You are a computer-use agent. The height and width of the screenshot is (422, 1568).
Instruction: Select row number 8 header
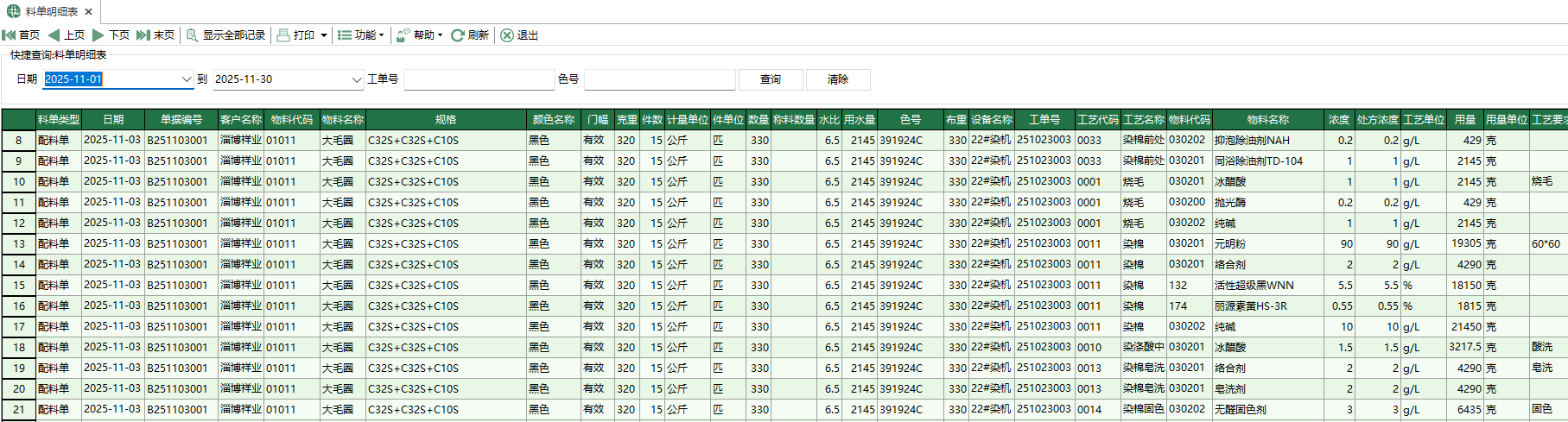(x=19, y=141)
